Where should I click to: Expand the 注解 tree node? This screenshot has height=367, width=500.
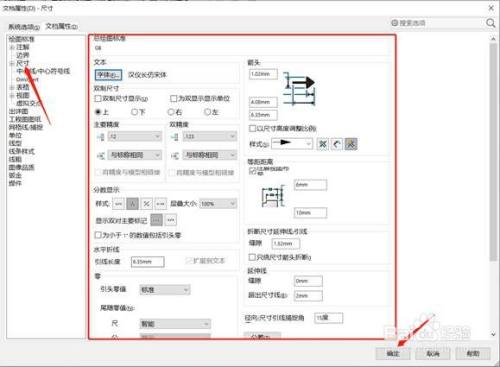click(12, 47)
